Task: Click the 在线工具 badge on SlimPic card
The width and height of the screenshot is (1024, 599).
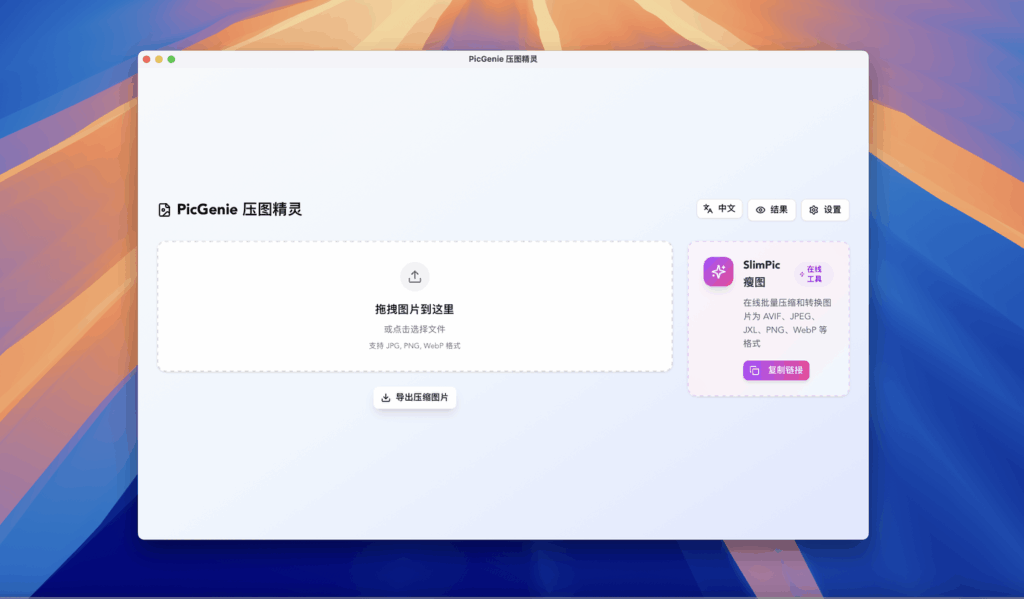Action: 815,271
